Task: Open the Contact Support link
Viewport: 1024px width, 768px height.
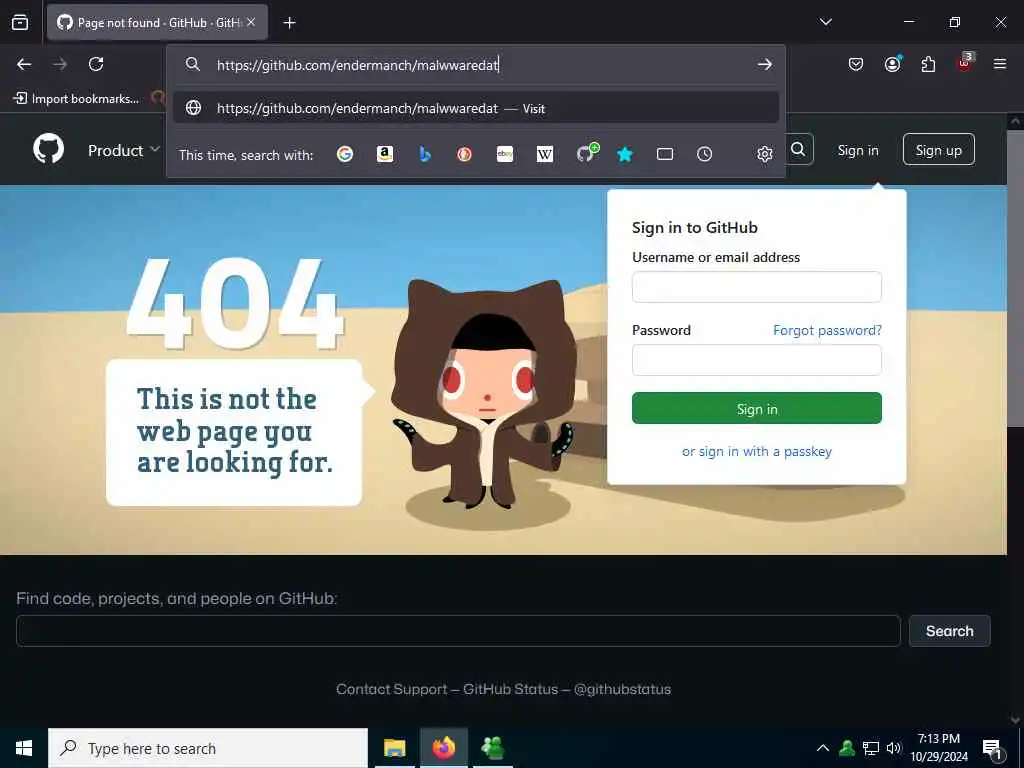Action: [x=392, y=689]
